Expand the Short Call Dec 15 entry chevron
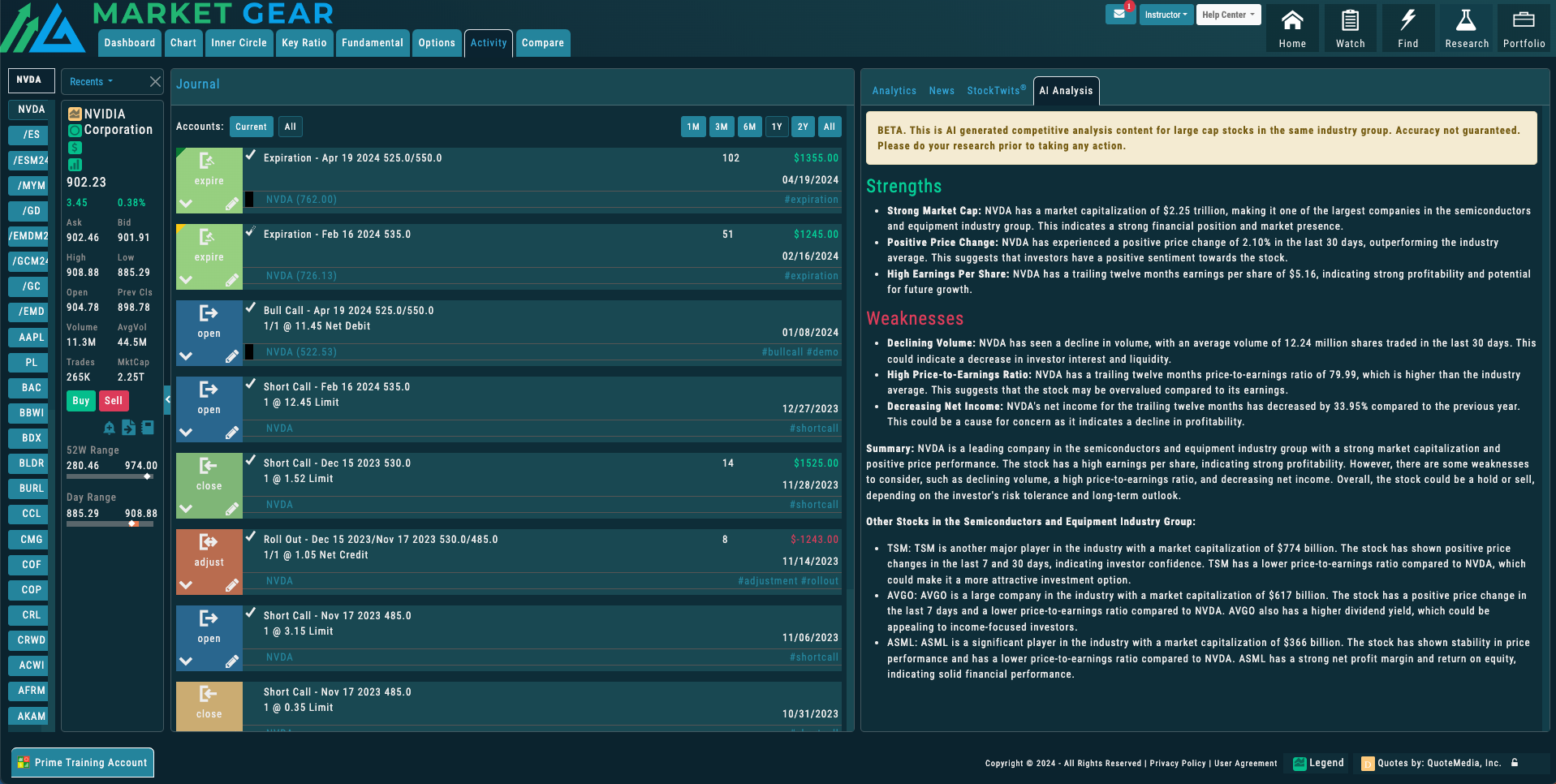Image resolution: width=1556 pixels, height=784 pixels. point(186,509)
